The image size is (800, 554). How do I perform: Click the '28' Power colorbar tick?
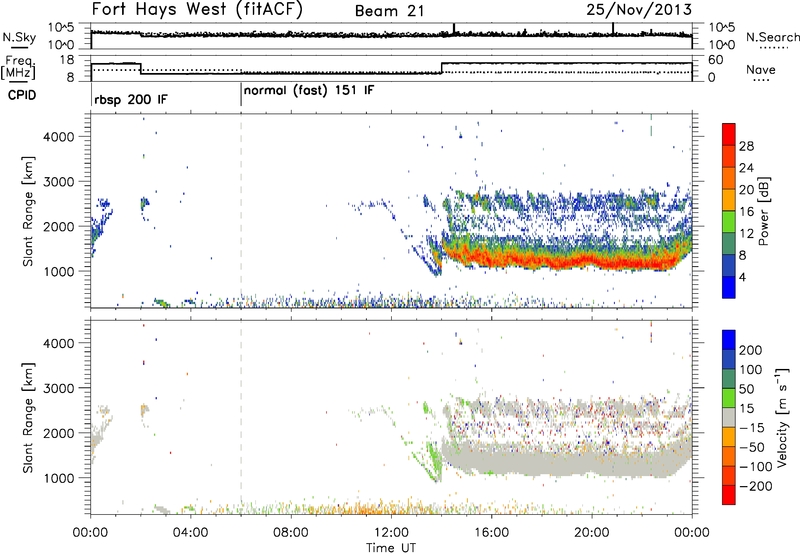pyautogui.click(x=746, y=146)
